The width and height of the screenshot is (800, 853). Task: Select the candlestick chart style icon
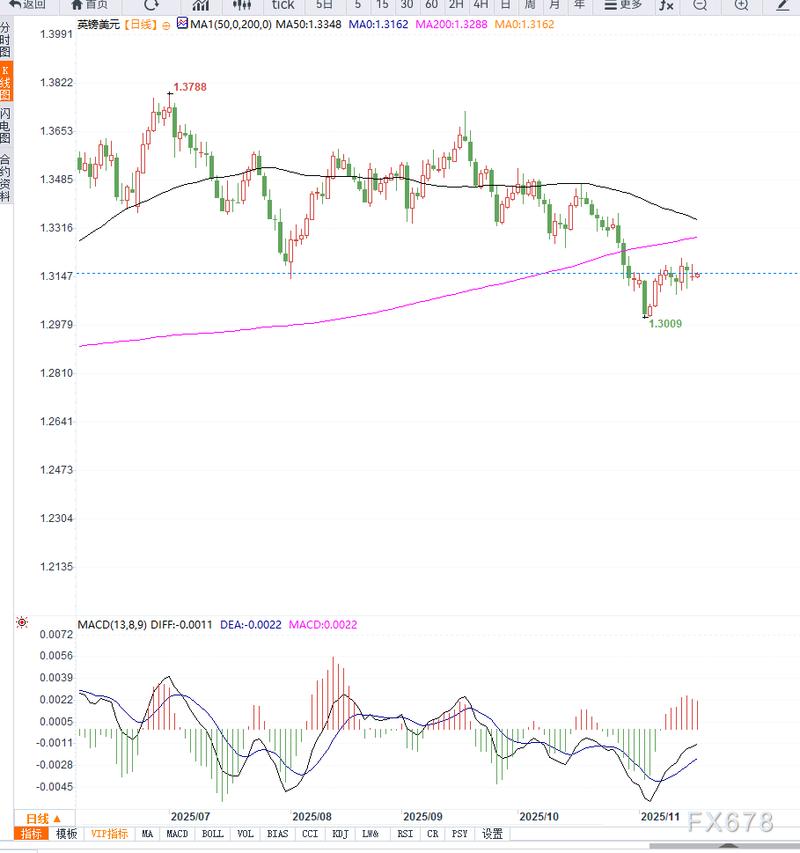point(241,5)
